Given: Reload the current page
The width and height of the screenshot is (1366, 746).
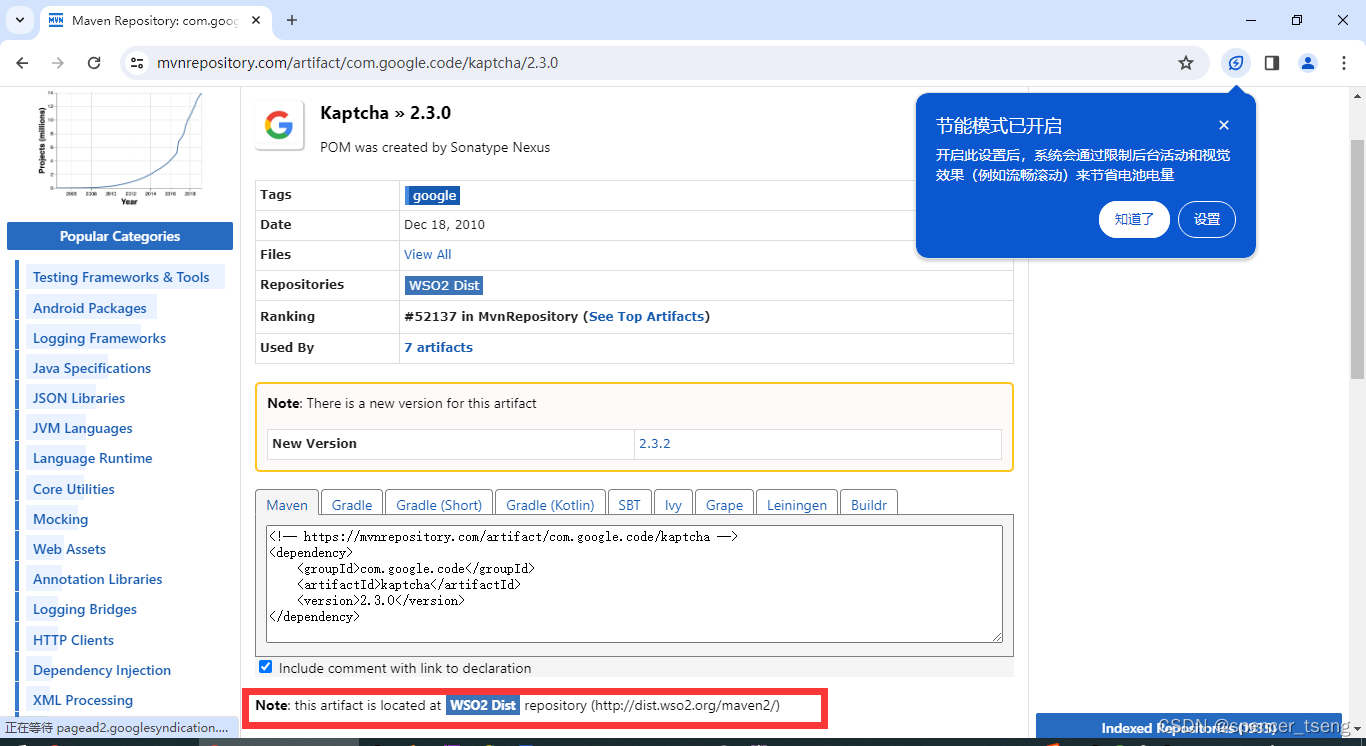Looking at the screenshot, I should (x=94, y=62).
